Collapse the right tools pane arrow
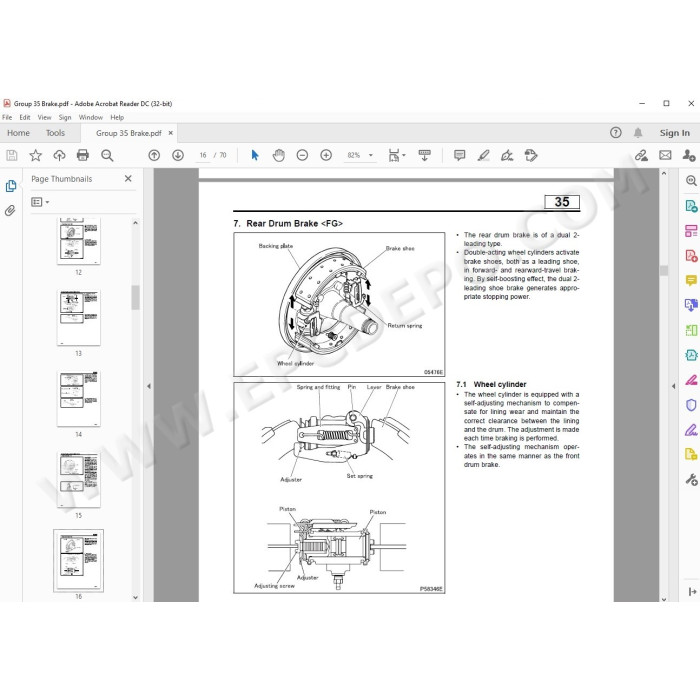Viewport: 700px width, 700px height. 673,386
